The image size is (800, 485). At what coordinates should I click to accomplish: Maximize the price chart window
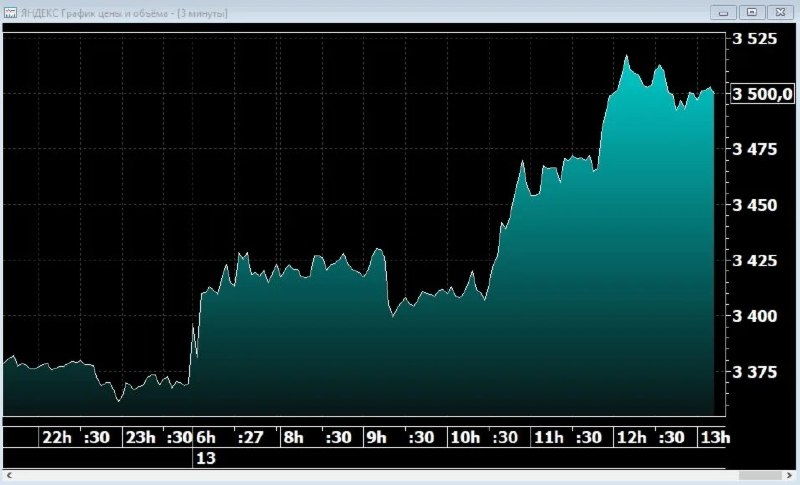[752, 12]
